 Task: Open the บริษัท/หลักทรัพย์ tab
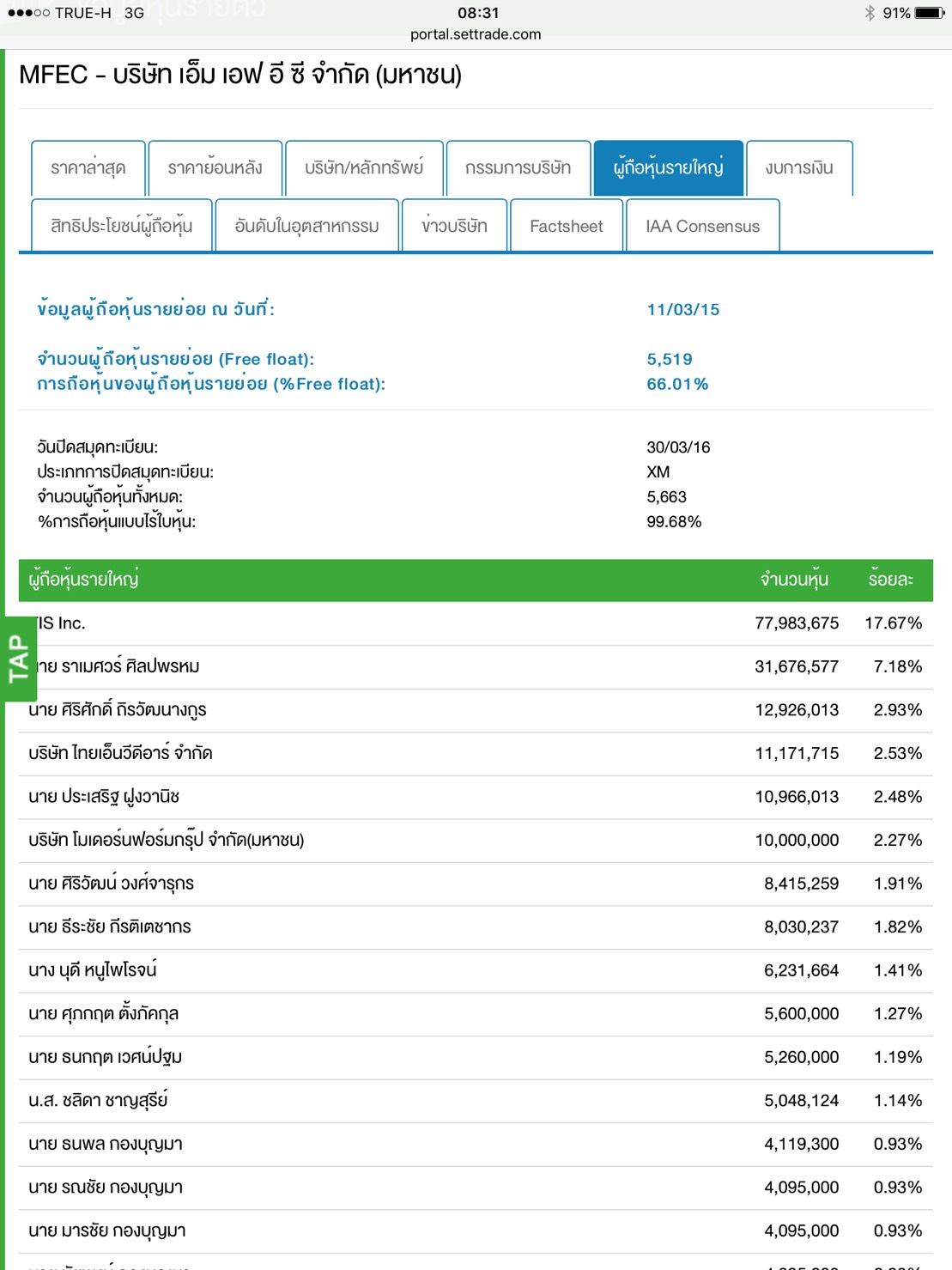click(x=364, y=168)
